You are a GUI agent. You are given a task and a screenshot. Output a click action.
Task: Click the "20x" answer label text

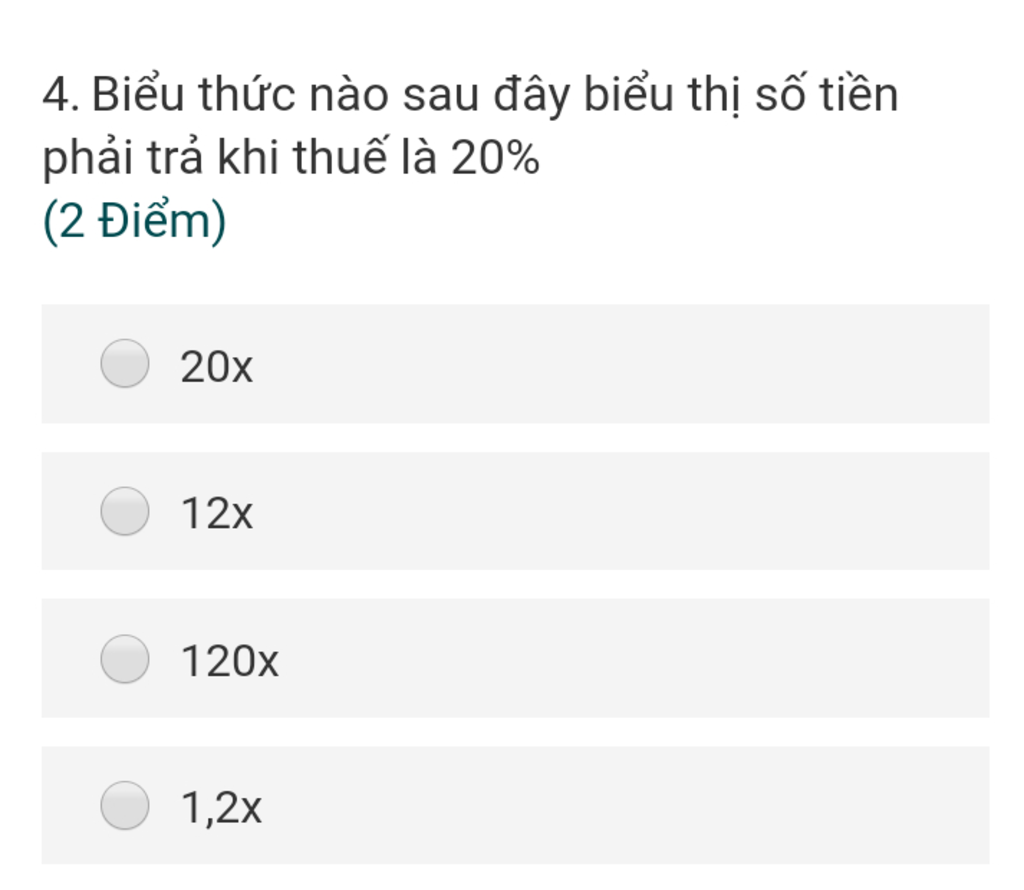click(217, 368)
